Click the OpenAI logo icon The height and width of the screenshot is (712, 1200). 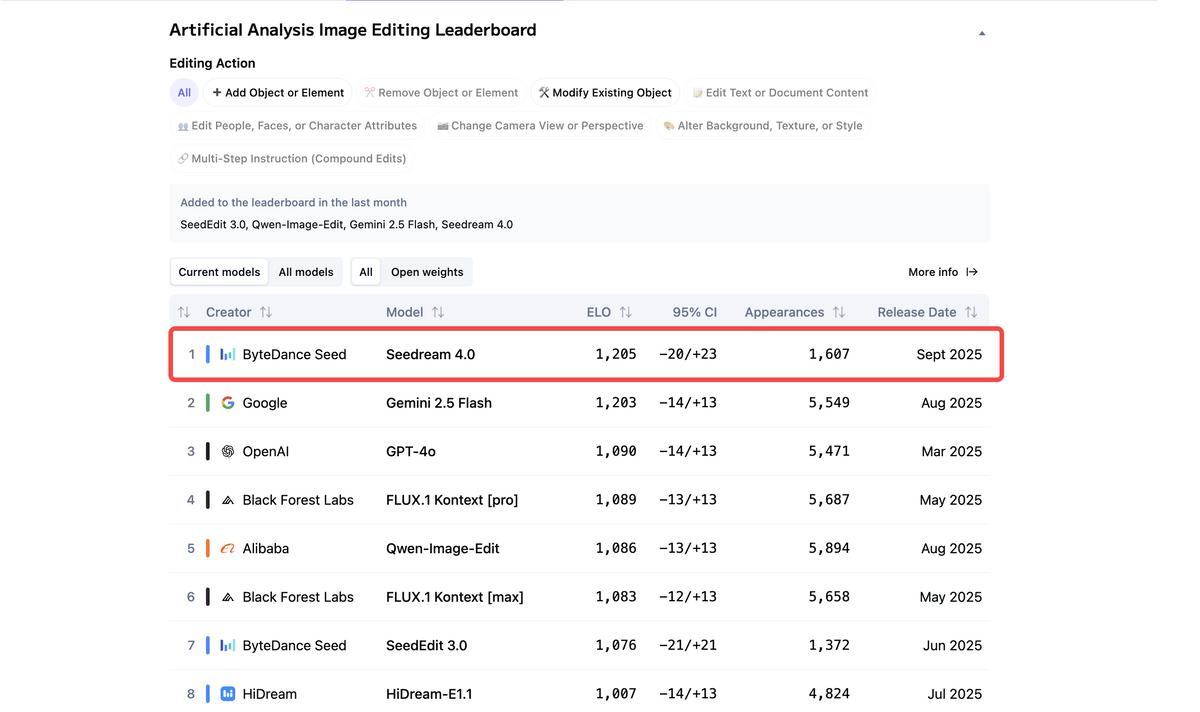coord(228,451)
